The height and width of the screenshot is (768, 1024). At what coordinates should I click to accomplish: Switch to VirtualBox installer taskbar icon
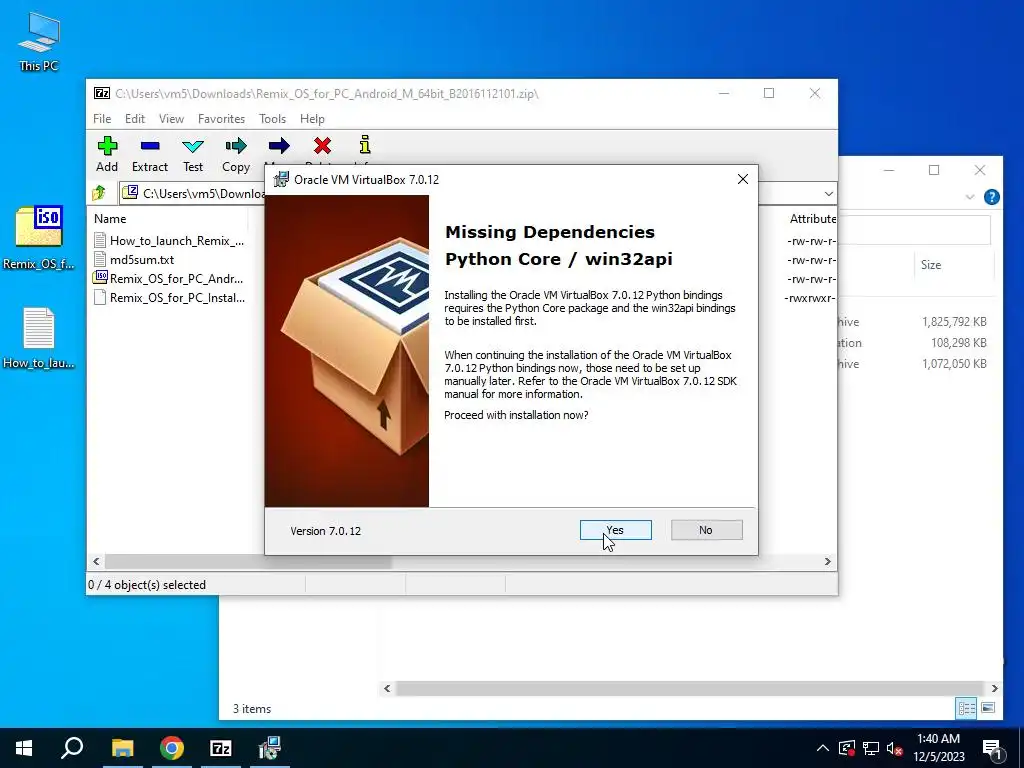[269, 748]
